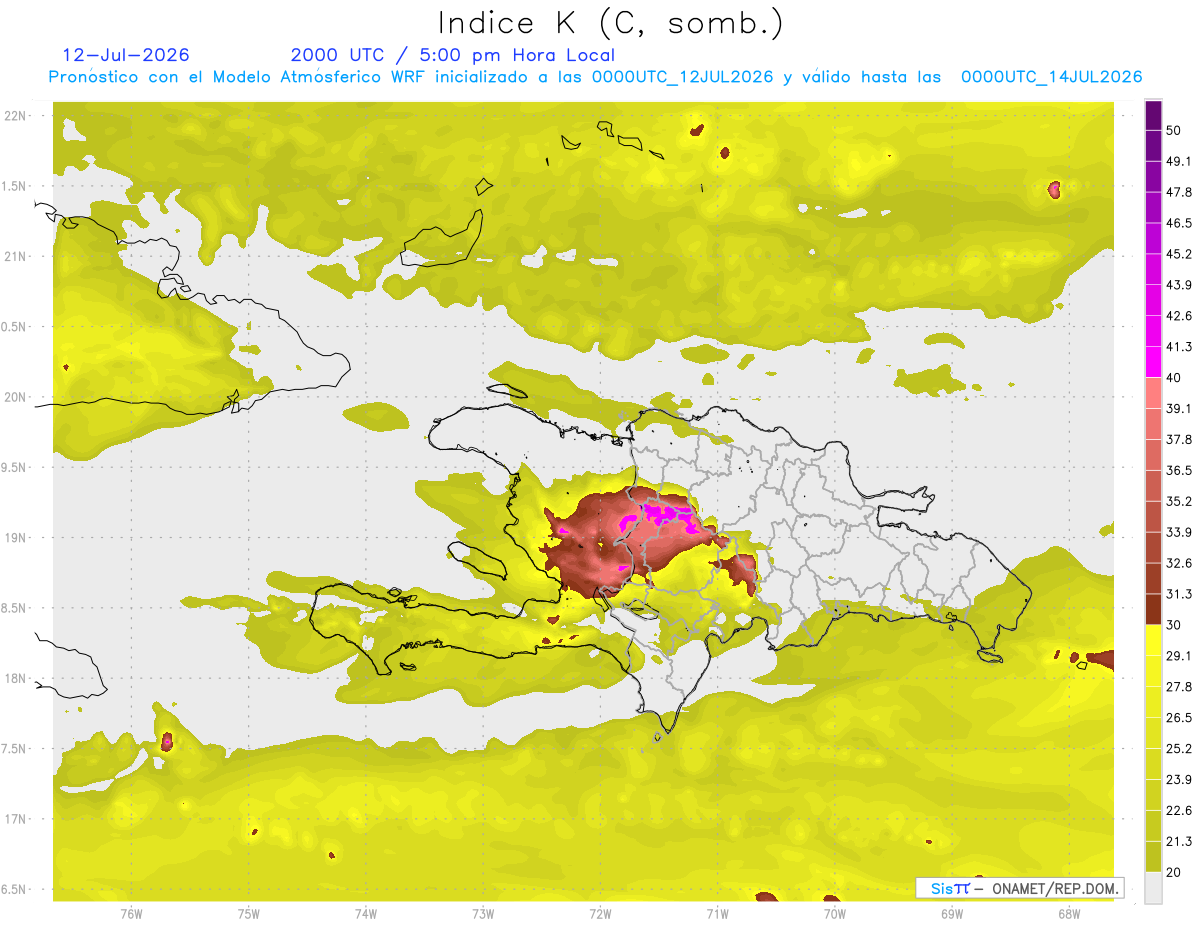Image resolution: width=1200 pixels, height=927 pixels.
Task: Click the legend value '46.5'
Action: click(1179, 223)
